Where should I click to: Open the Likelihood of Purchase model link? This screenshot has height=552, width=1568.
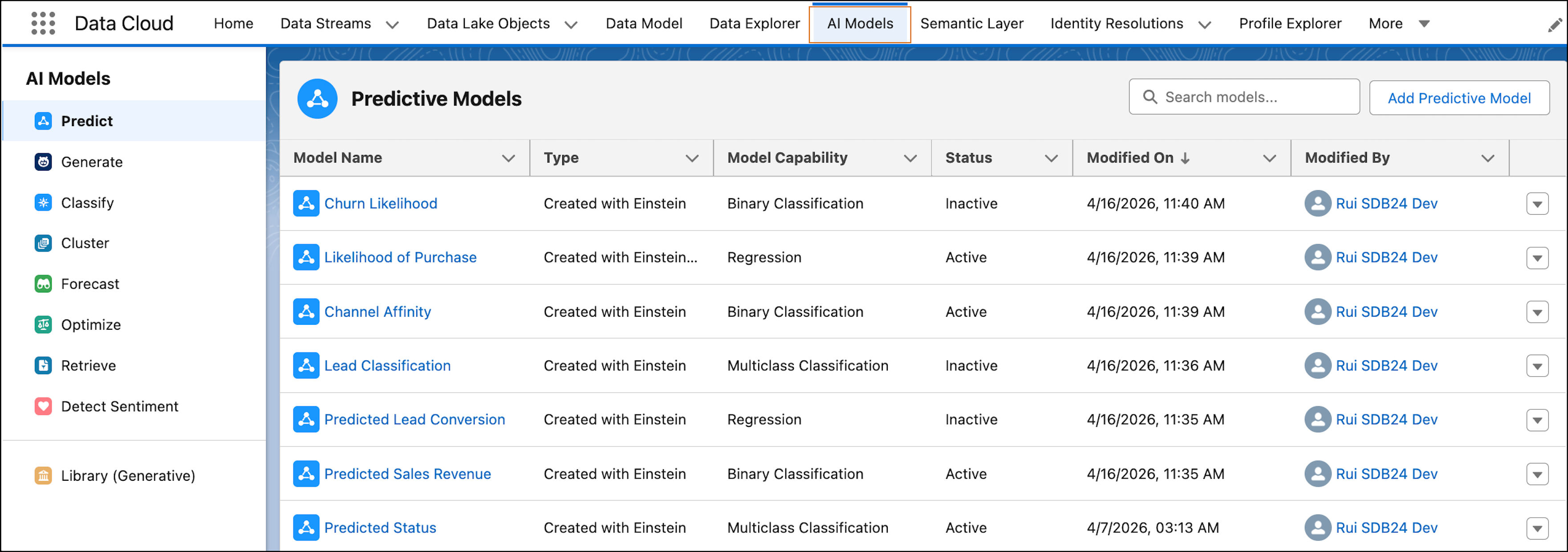tap(401, 257)
